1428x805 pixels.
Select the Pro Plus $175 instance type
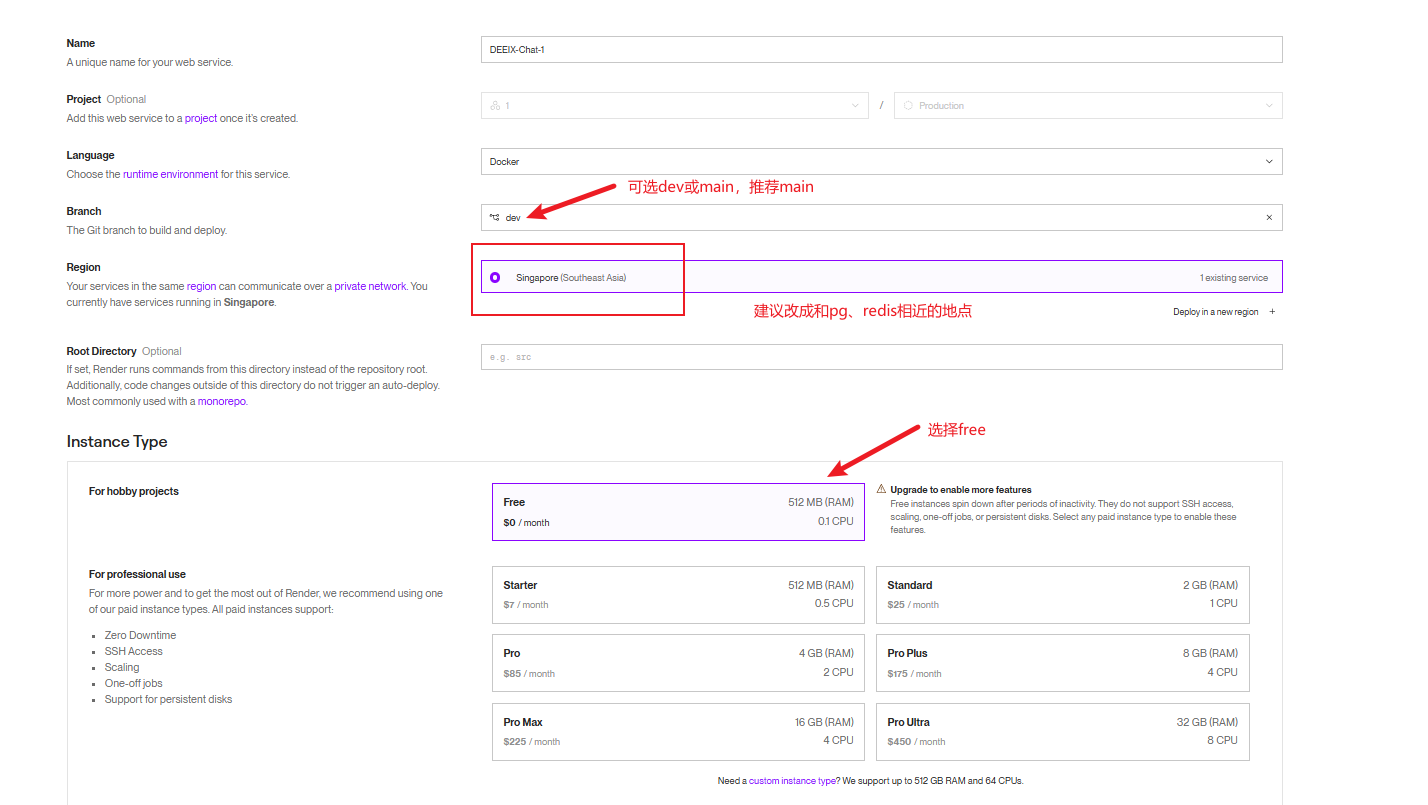coord(1062,663)
